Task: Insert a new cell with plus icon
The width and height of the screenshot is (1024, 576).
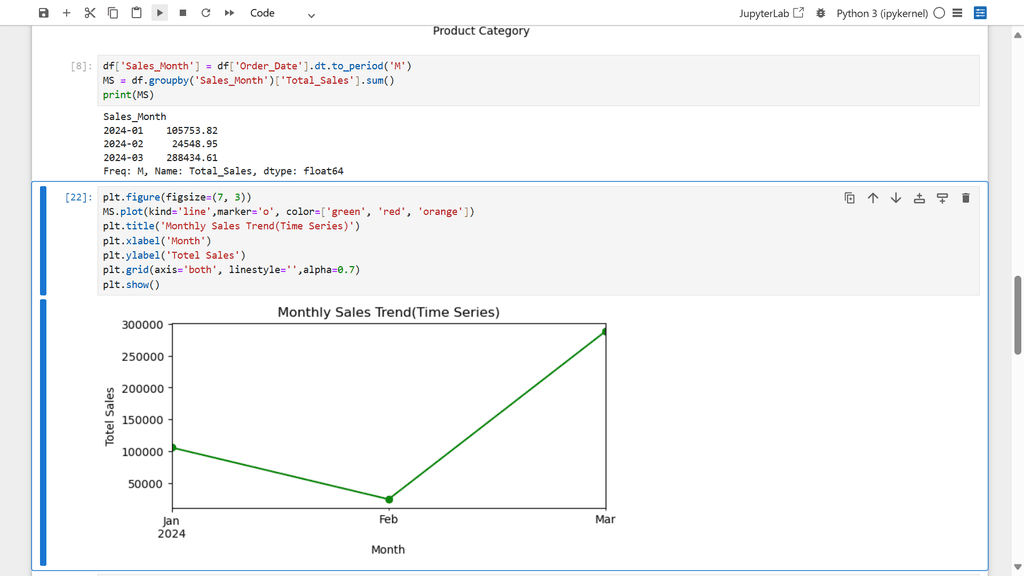Action: (x=67, y=13)
